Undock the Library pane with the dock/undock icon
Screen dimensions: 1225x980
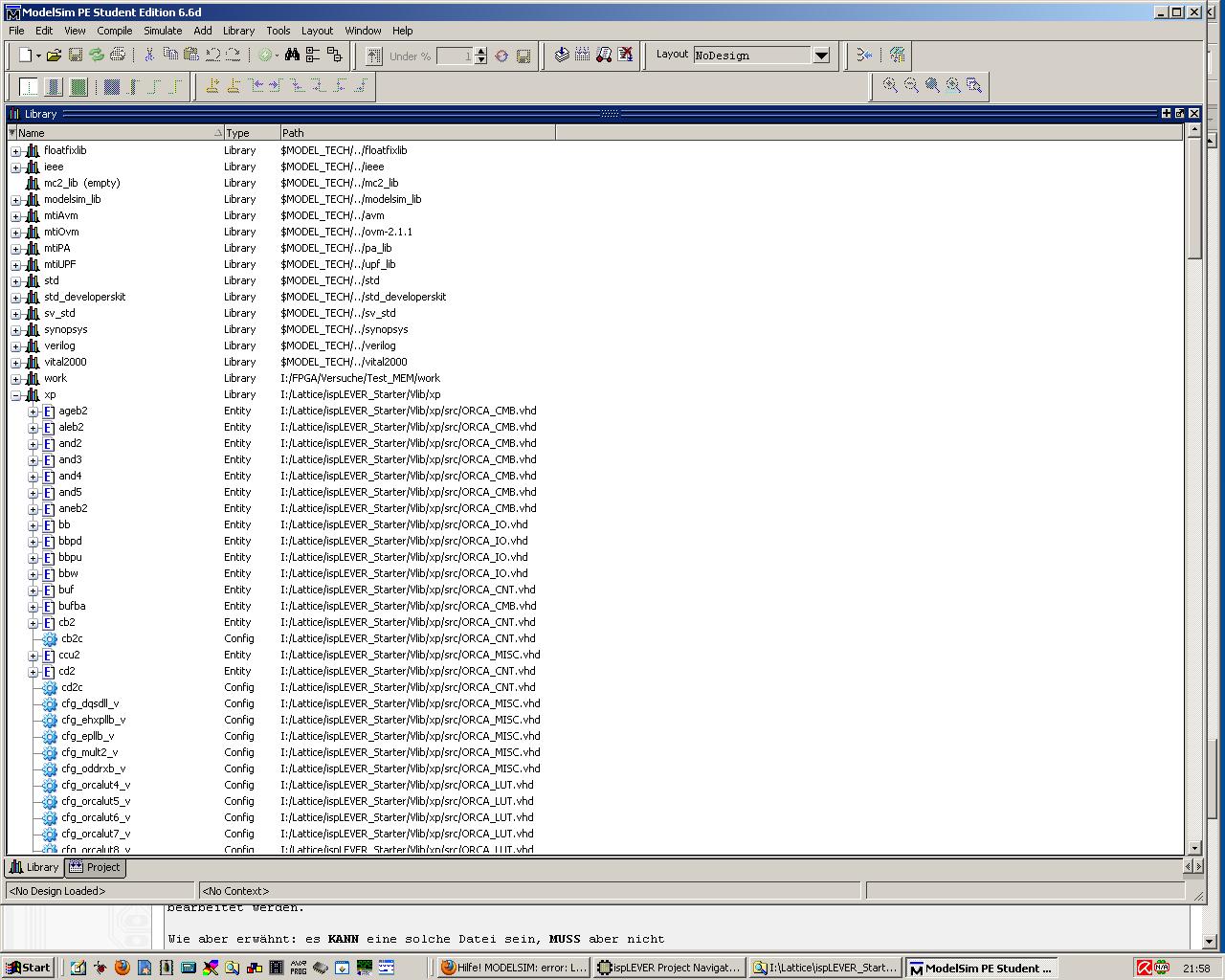coord(1179,113)
